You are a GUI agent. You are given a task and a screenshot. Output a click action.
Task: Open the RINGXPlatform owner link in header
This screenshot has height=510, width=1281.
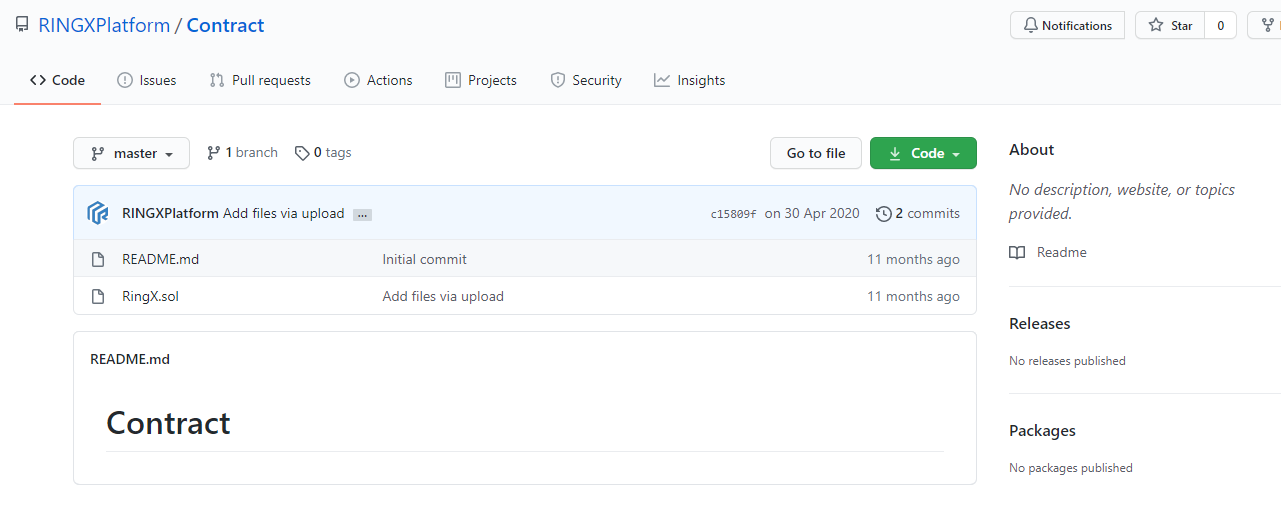[x=104, y=25]
